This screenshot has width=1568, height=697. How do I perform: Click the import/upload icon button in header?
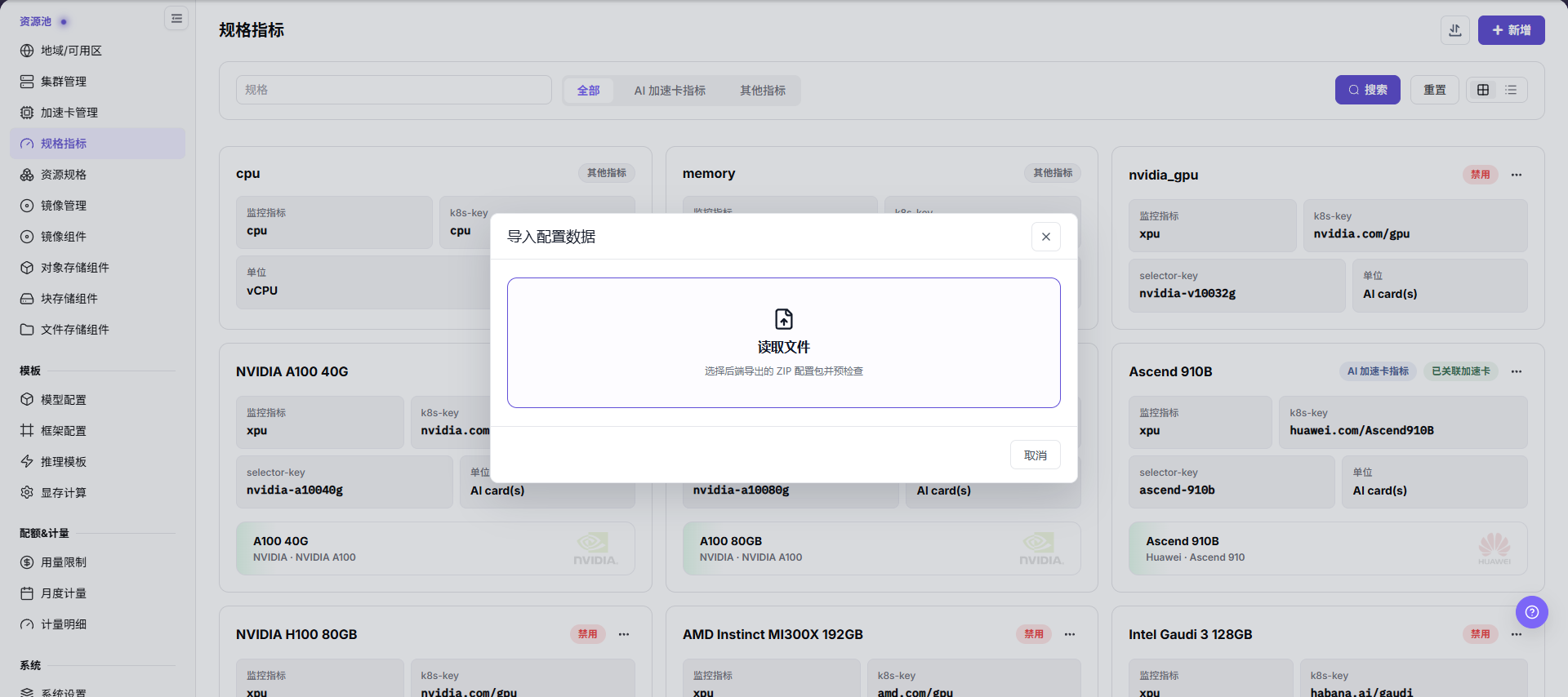pos(1455,30)
